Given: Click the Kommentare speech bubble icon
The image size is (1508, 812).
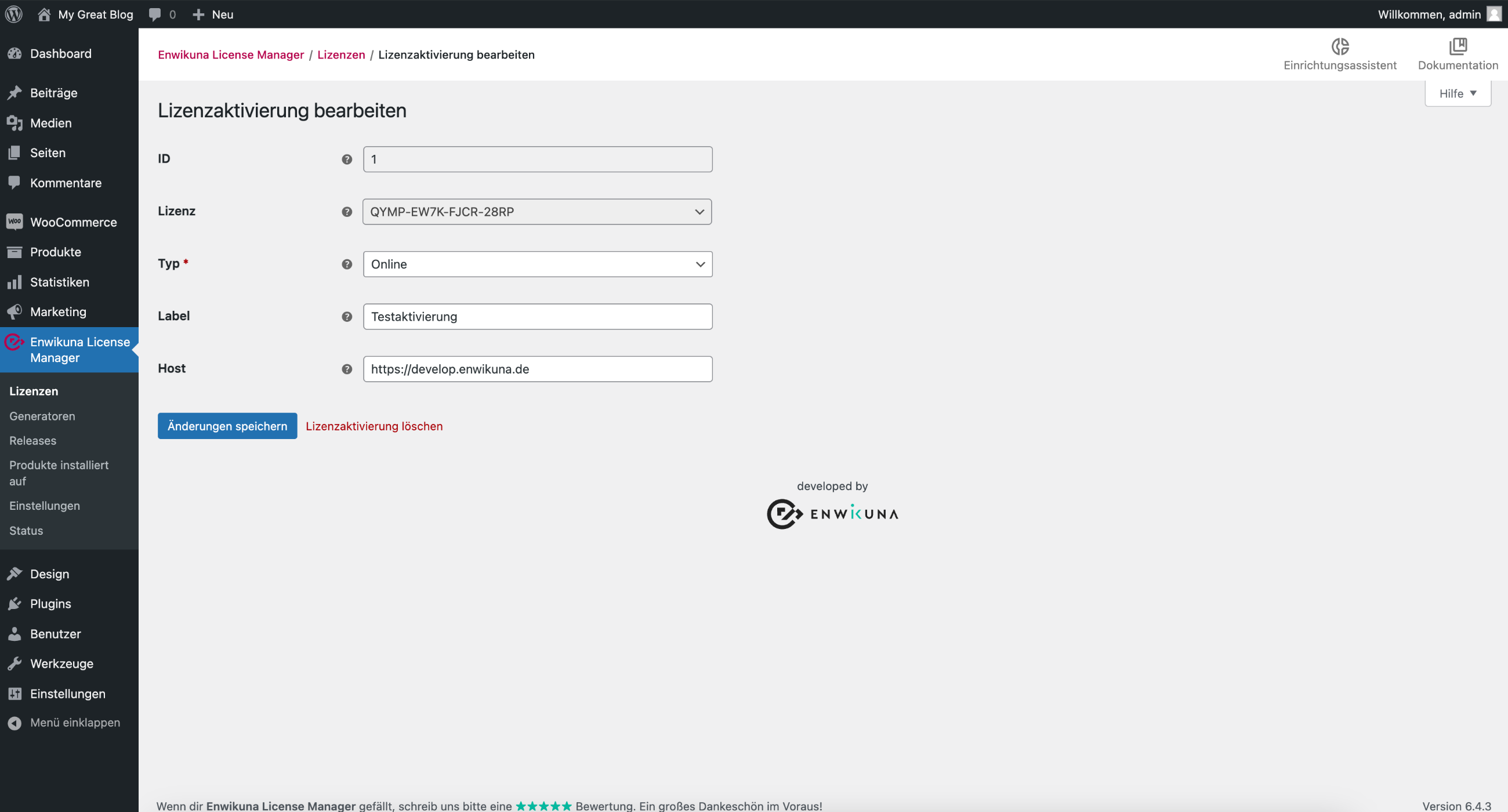Looking at the screenshot, I should click(14, 183).
